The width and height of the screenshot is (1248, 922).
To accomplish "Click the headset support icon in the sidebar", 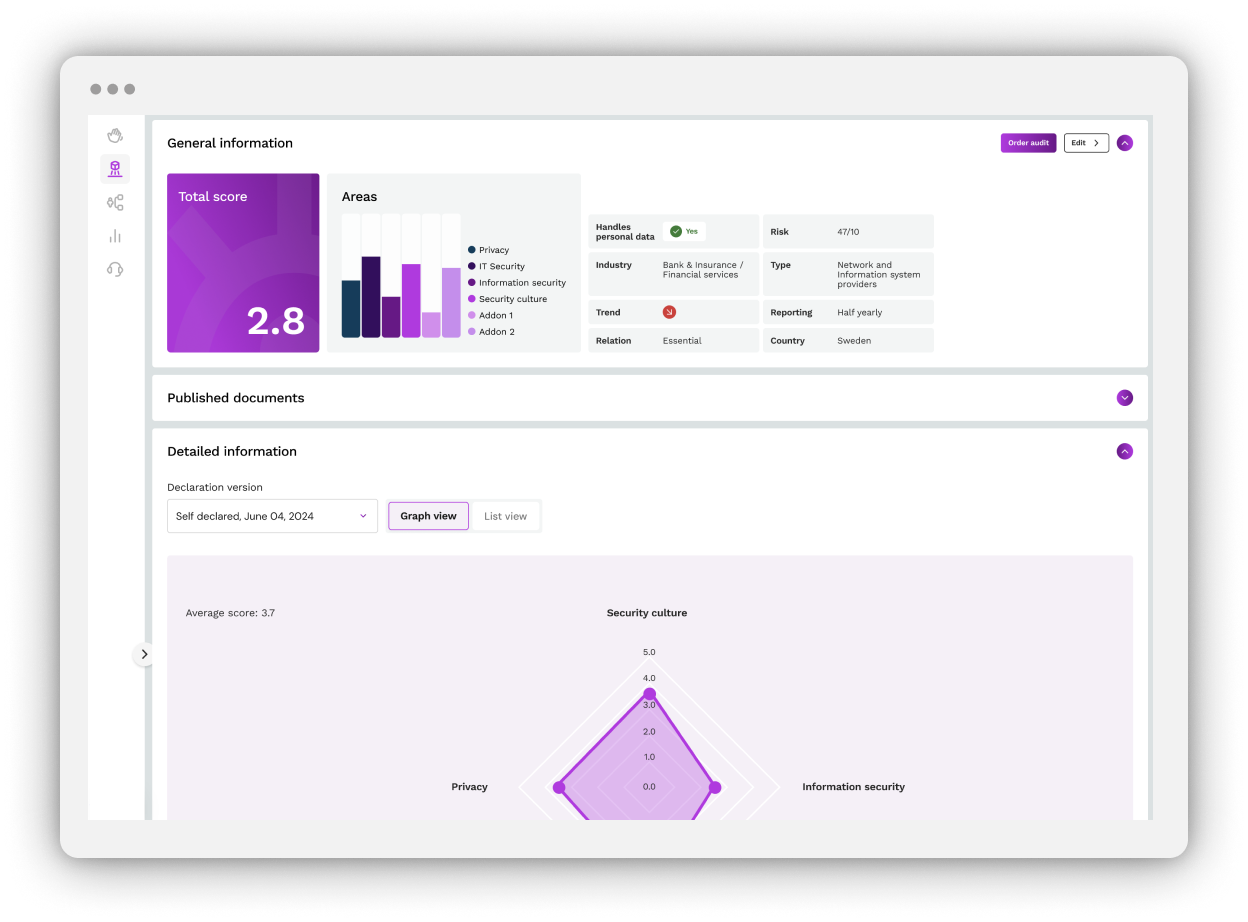I will [115, 269].
